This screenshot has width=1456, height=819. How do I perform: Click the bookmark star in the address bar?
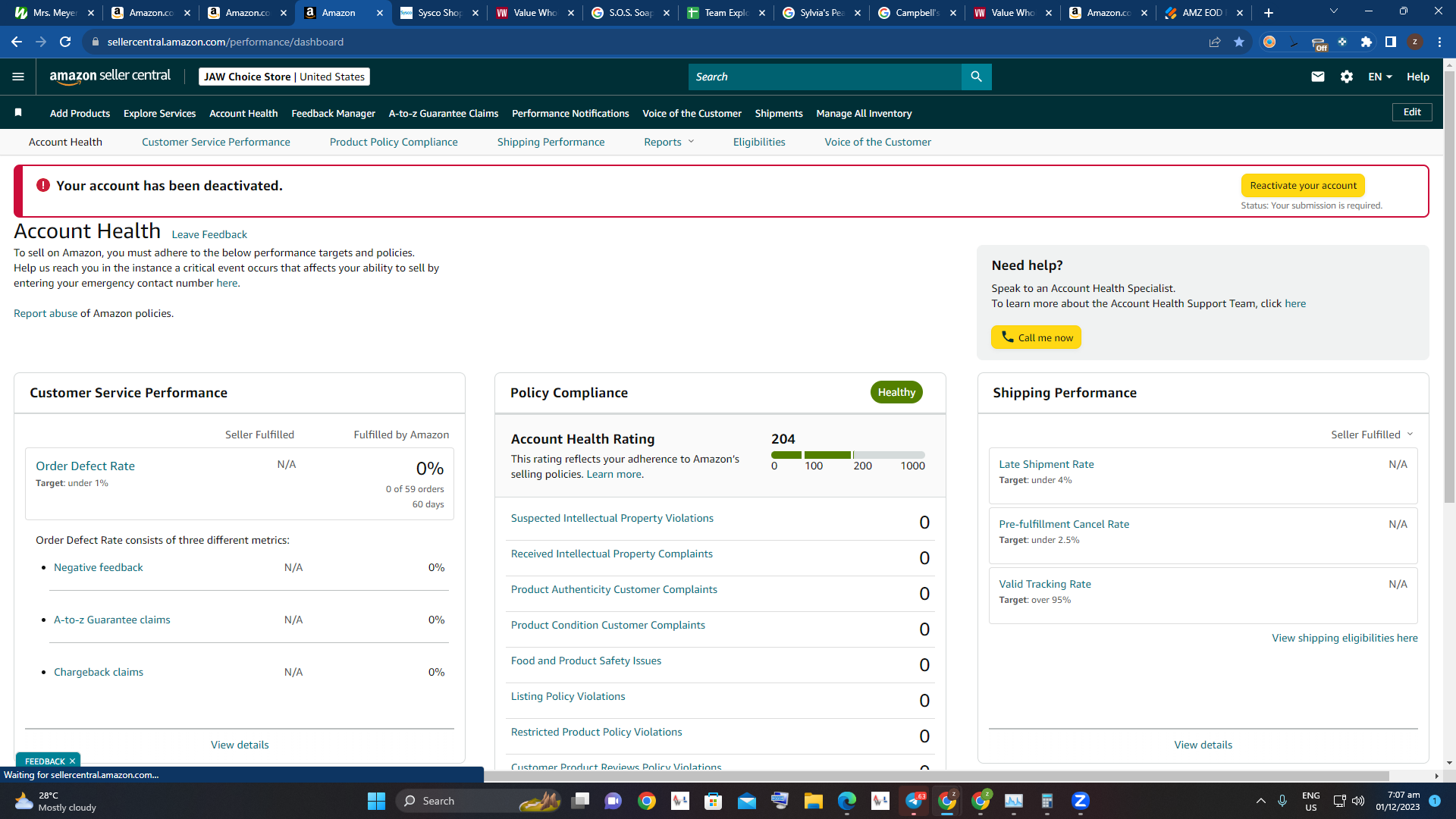click(x=1239, y=42)
